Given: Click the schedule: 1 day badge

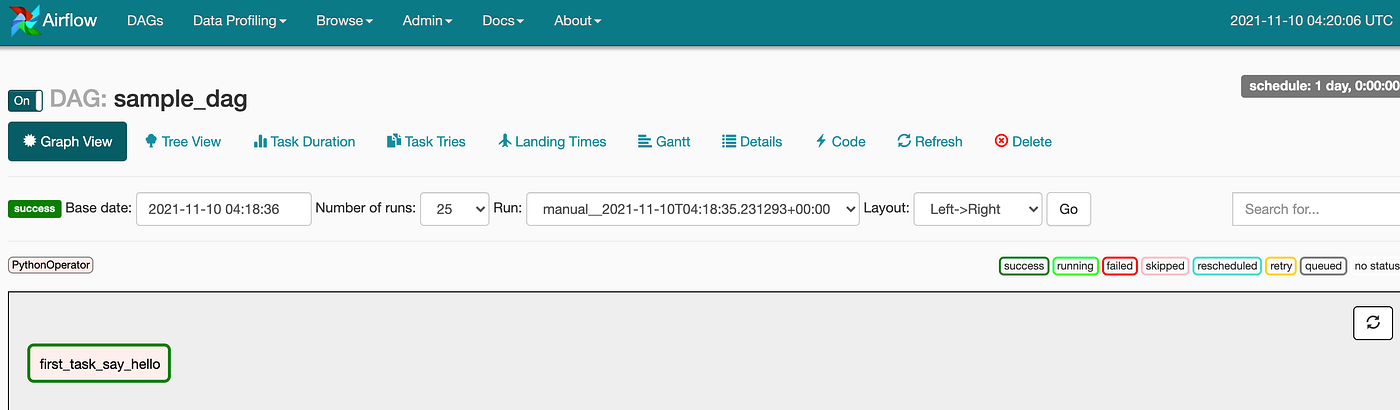Looking at the screenshot, I should pos(1320,86).
